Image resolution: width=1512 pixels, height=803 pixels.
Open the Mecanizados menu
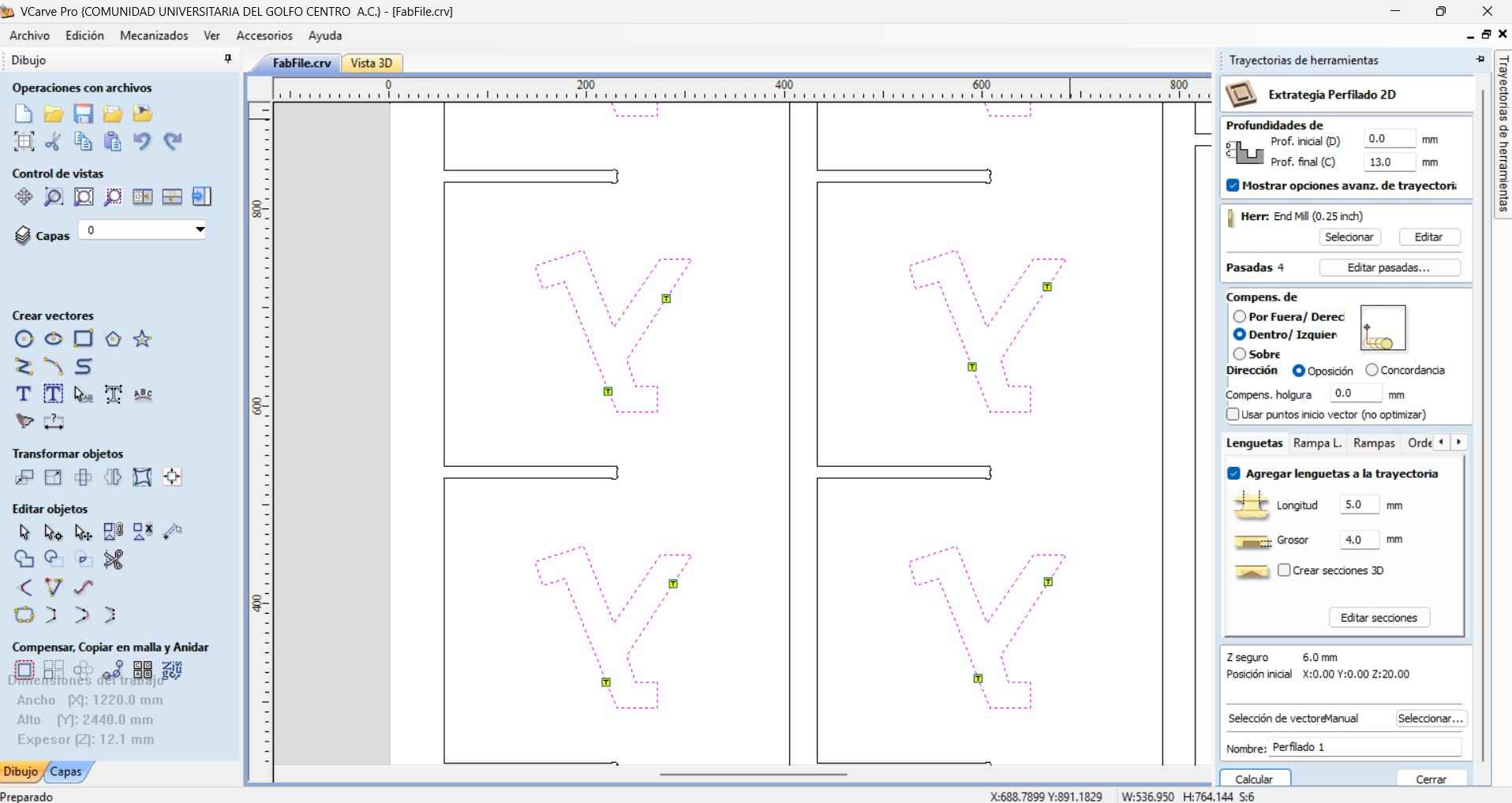click(154, 35)
